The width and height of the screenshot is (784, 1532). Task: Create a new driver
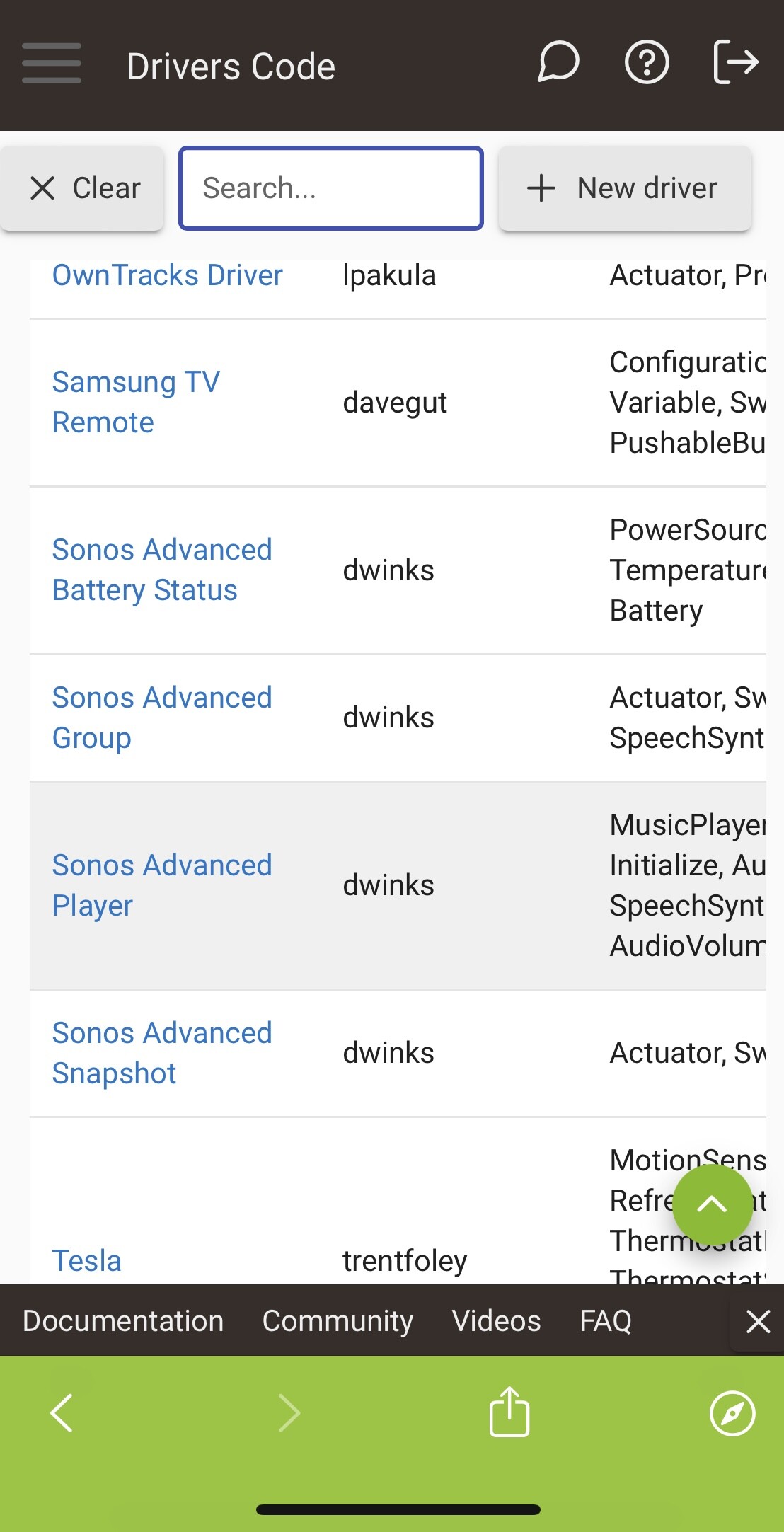(624, 188)
